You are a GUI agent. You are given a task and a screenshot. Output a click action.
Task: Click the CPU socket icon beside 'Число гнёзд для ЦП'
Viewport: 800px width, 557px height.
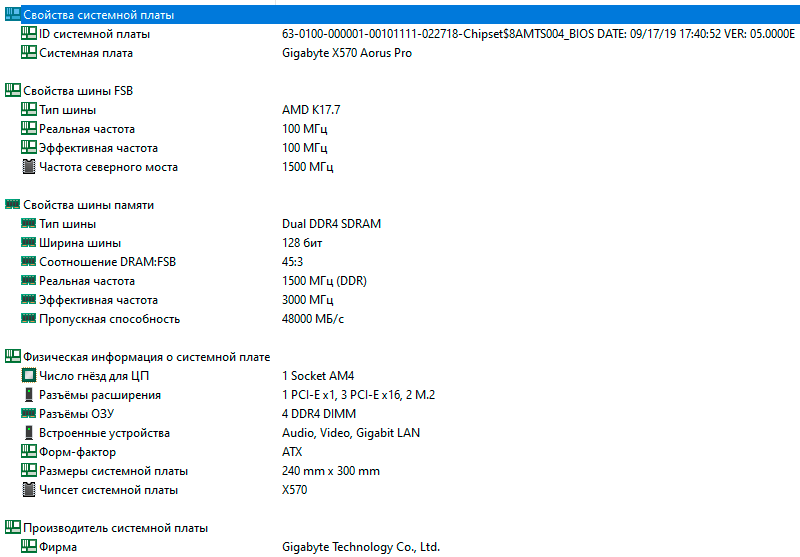pos(29,375)
